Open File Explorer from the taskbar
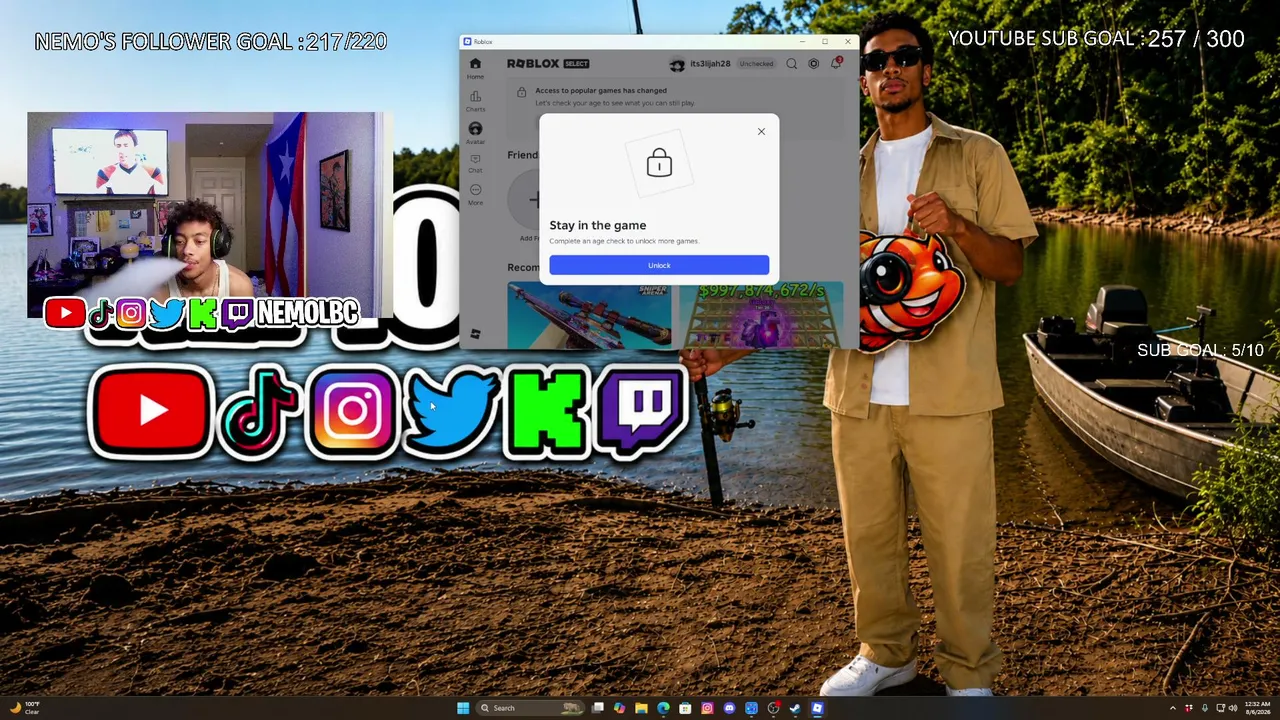 (641, 708)
